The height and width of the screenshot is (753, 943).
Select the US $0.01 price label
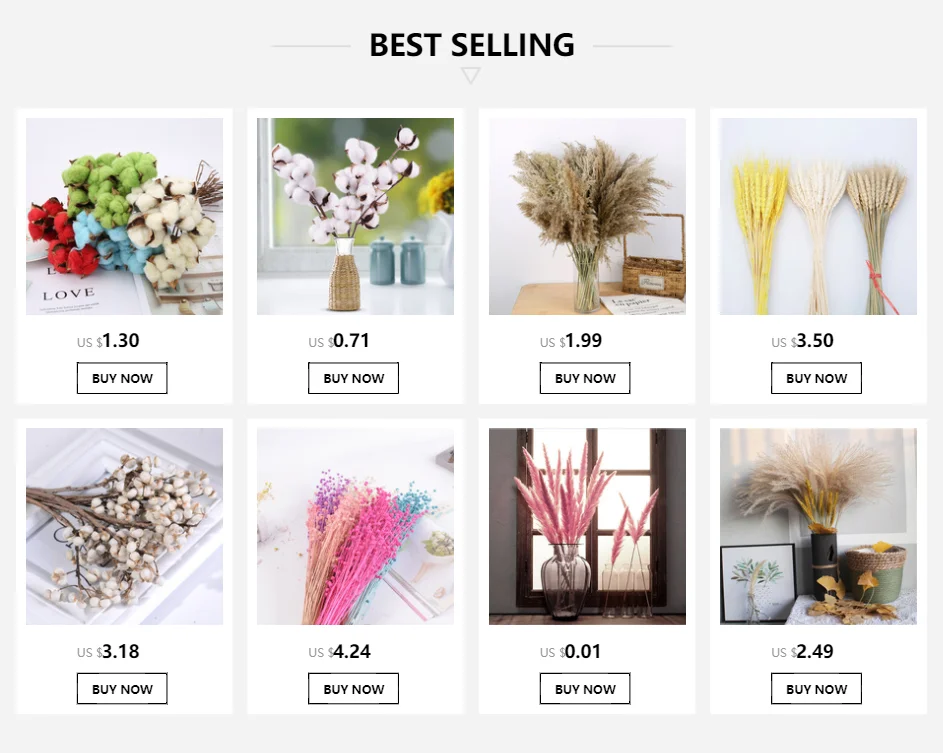[570, 651]
